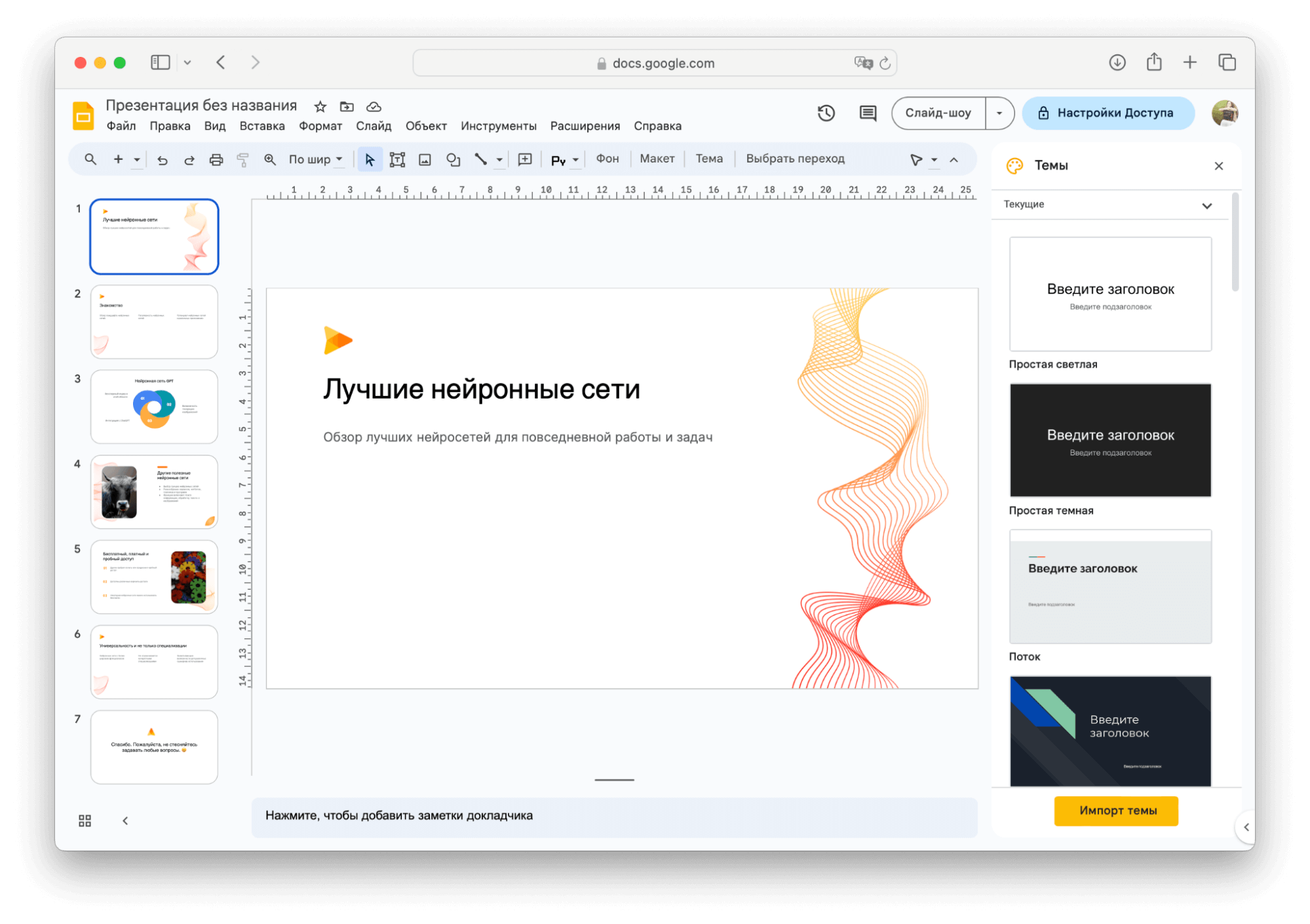
Task: Open the Инструменты menu
Action: [498, 126]
